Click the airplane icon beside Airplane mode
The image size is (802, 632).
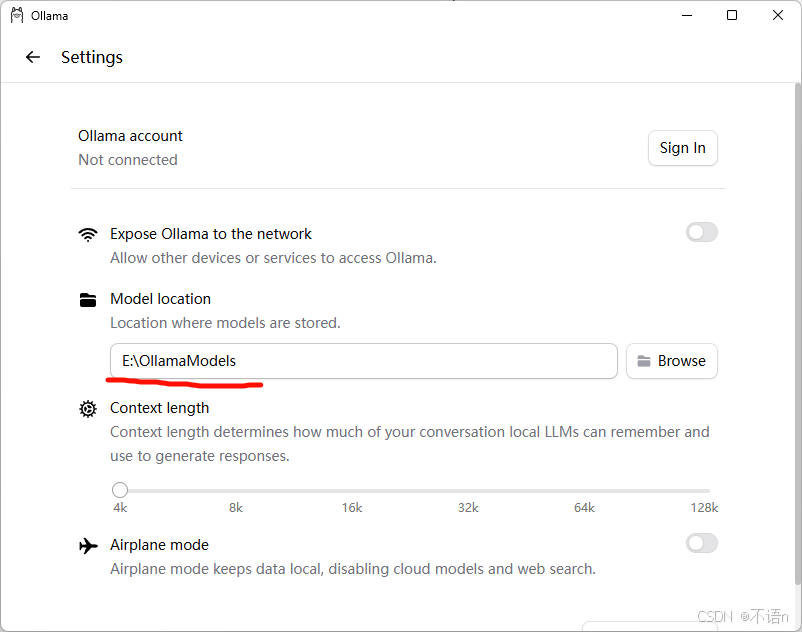coord(88,546)
